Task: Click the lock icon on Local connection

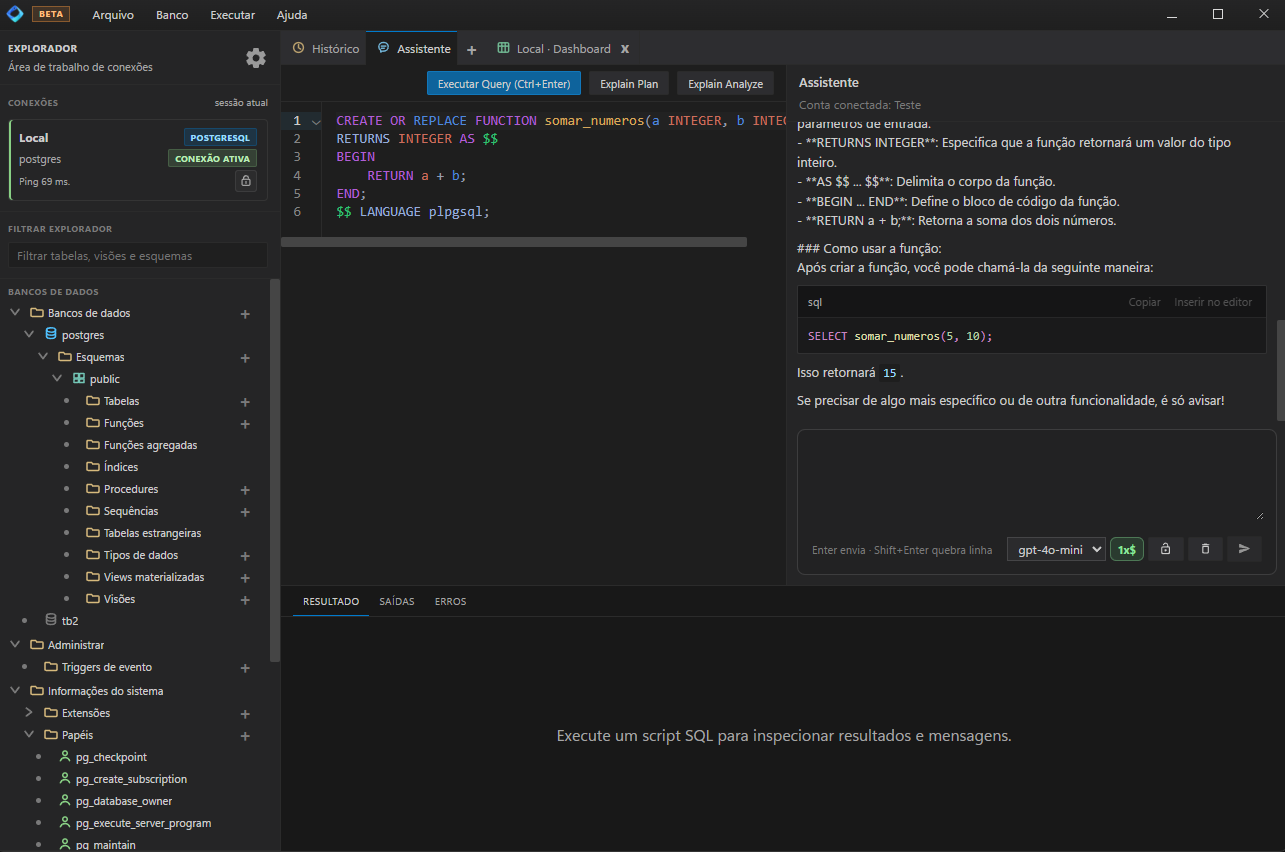Action: 246,181
